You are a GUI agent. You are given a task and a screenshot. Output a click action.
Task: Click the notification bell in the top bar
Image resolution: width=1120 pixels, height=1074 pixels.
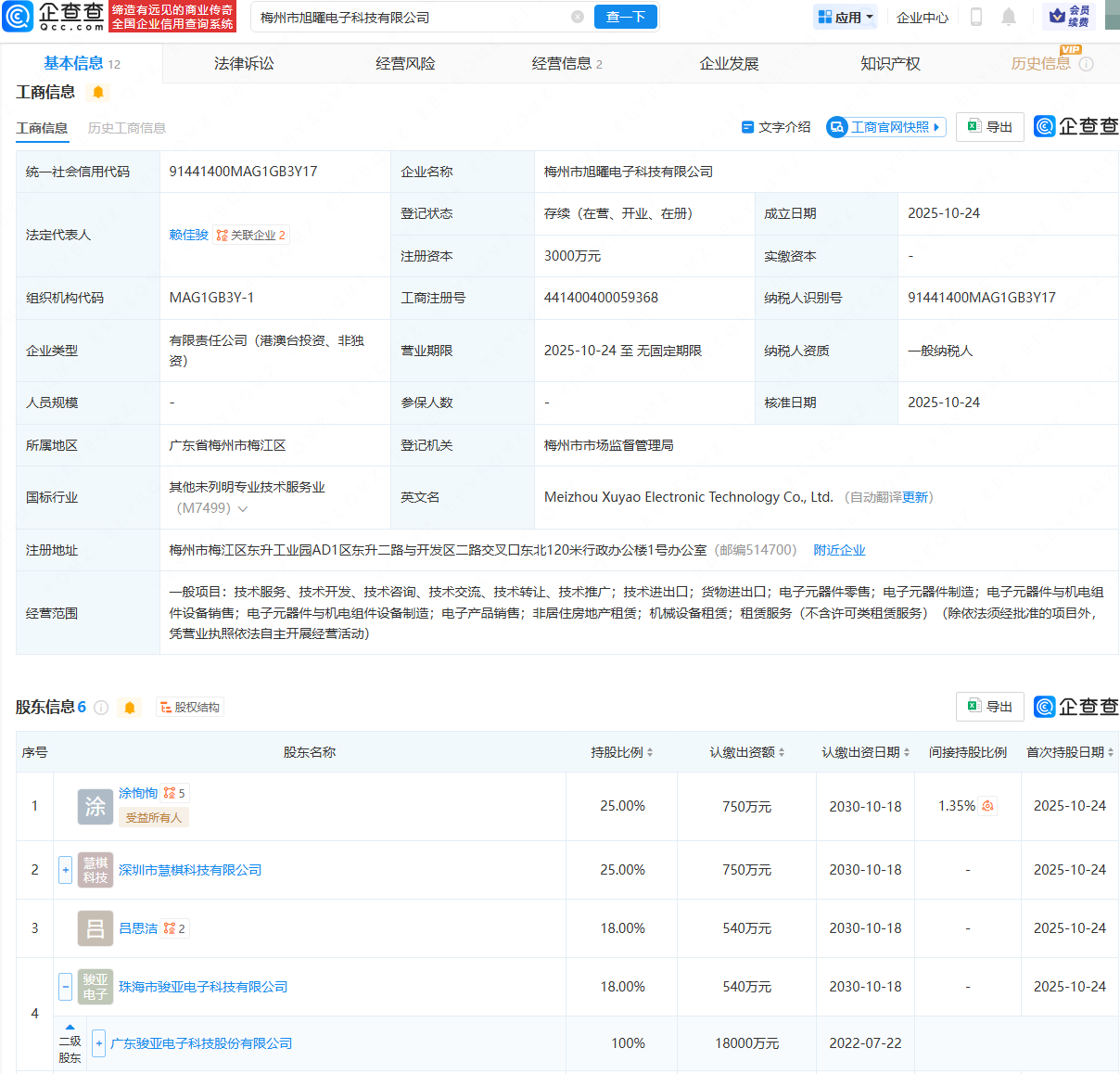click(1009, 16)
